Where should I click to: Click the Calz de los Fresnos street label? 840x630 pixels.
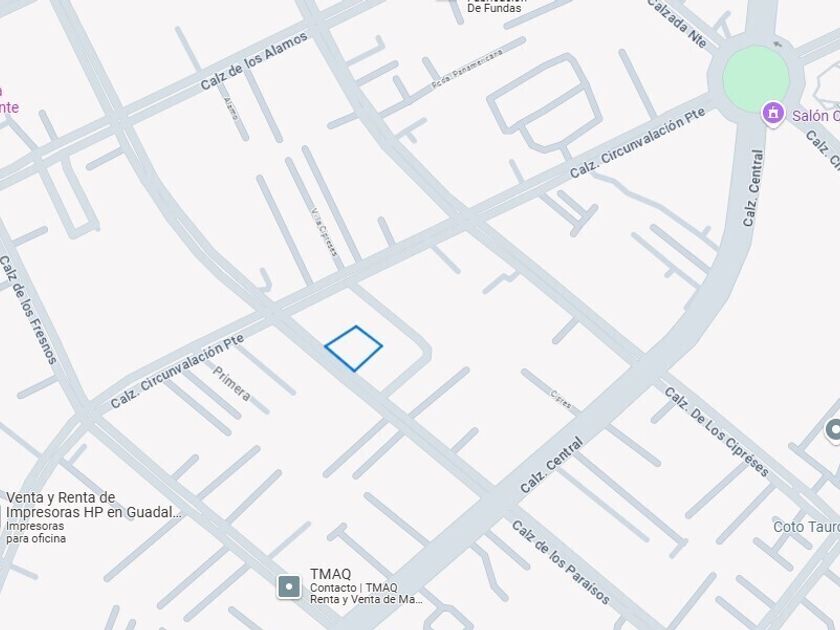click(x=28, y=310)
